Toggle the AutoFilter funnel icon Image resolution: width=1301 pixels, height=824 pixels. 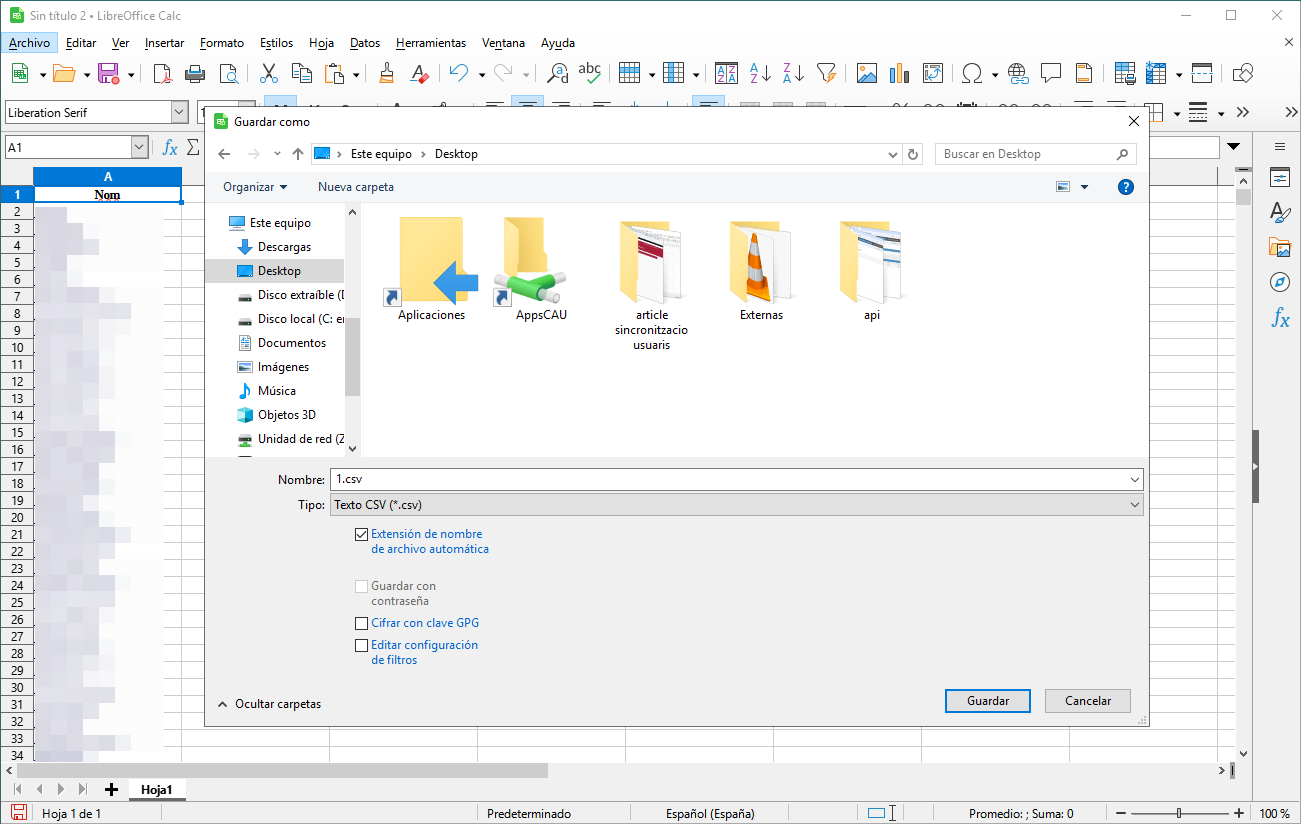826,73
